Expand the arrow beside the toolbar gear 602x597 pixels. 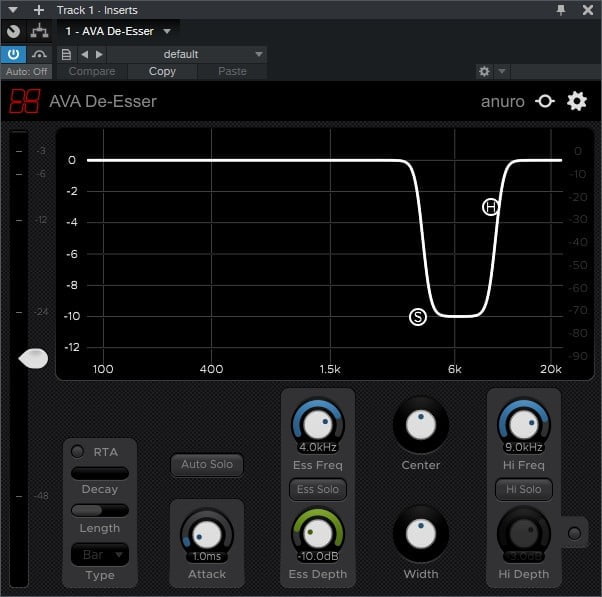tap(501, 71)
